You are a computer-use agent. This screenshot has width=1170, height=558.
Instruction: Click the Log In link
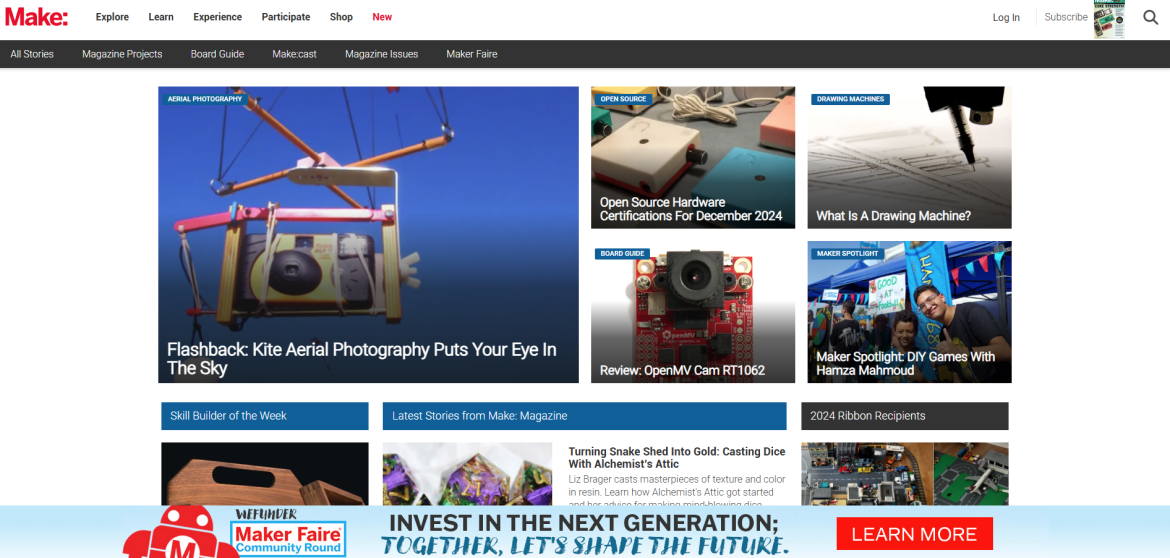click(1006, 17)
